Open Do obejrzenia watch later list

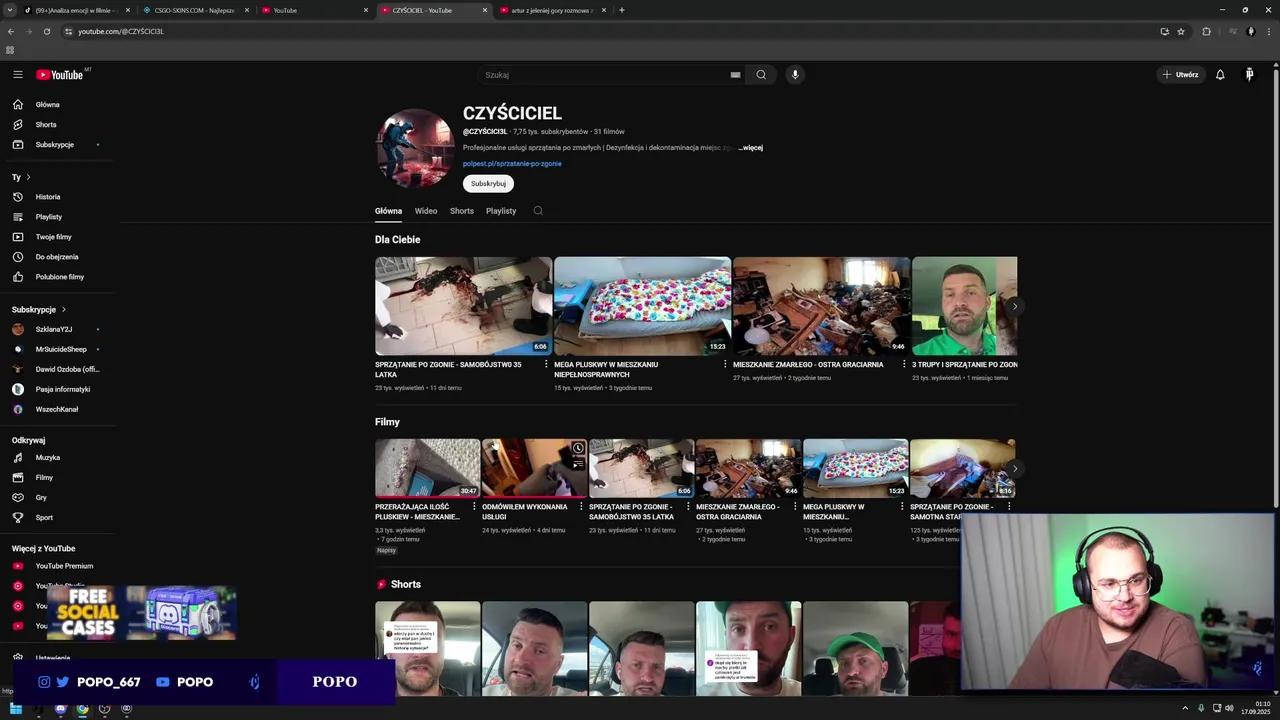click(x=58, y=257)
